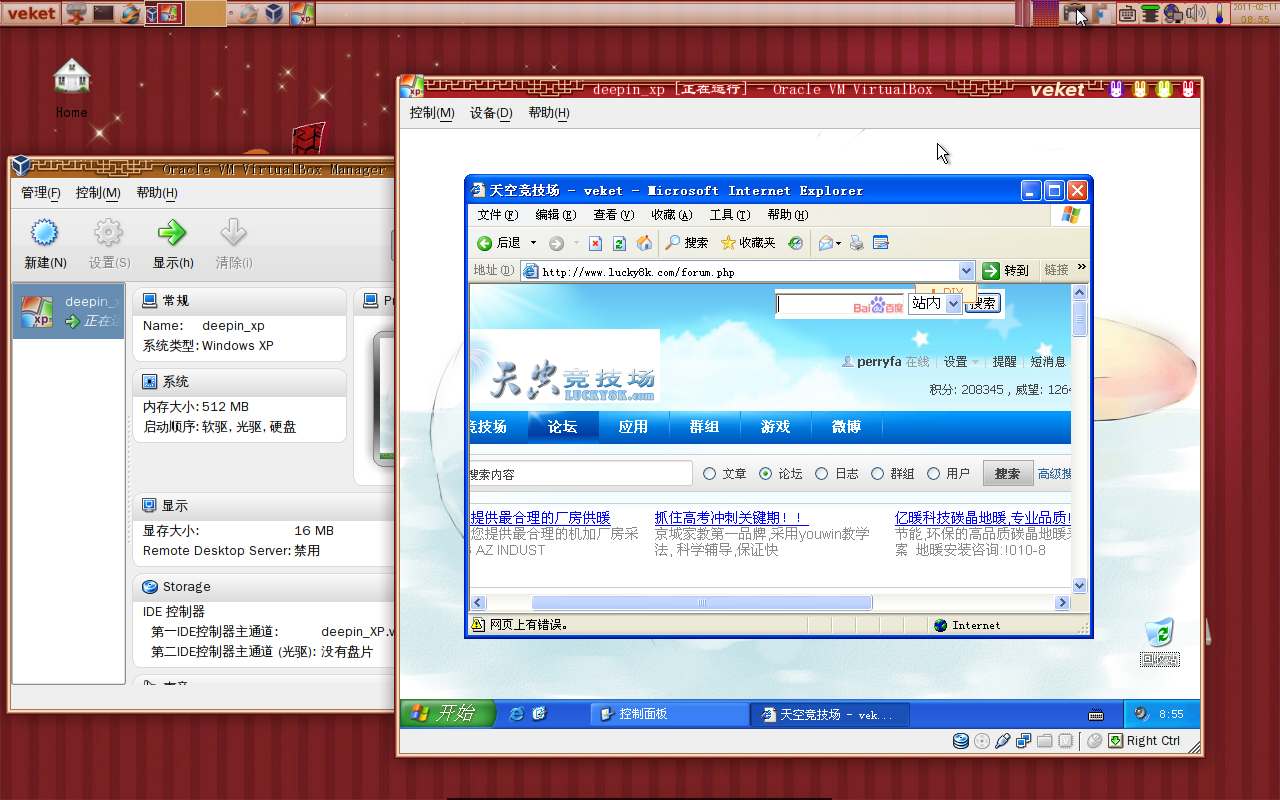Open the 提醒 link on forum page
Screen dimensions: 1280x800
tap(1004, 362)
